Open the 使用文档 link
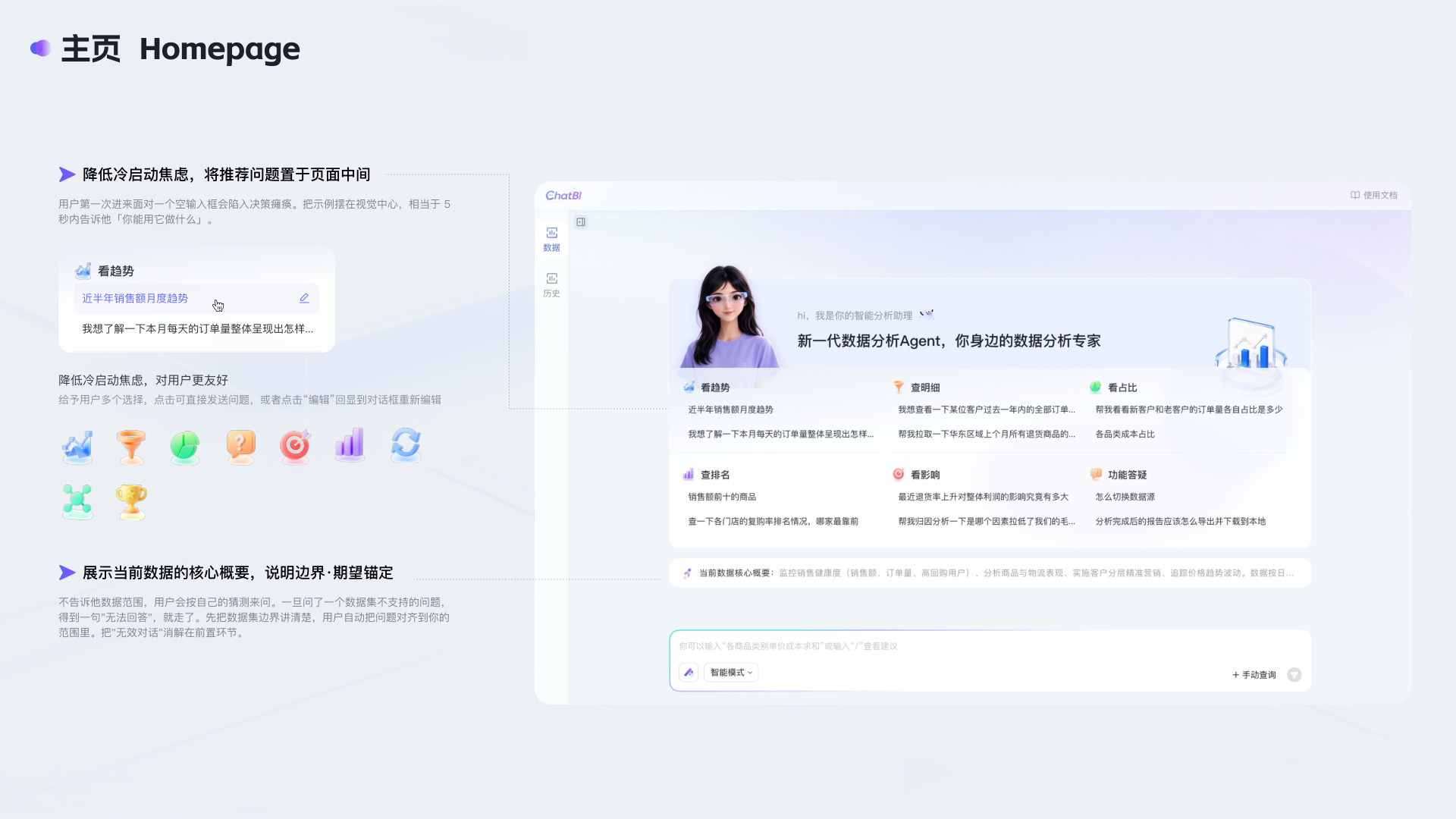 pos(1373,195)
